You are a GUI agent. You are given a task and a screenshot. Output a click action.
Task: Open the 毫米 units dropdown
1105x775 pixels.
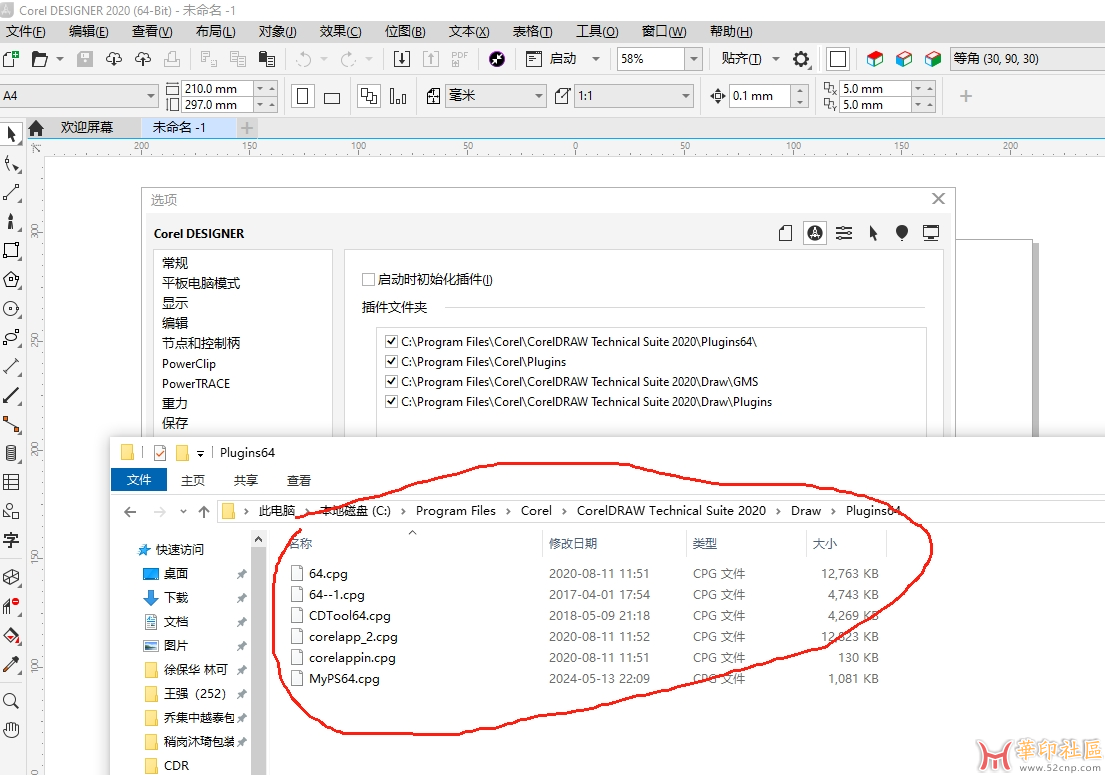coord(539,96)
